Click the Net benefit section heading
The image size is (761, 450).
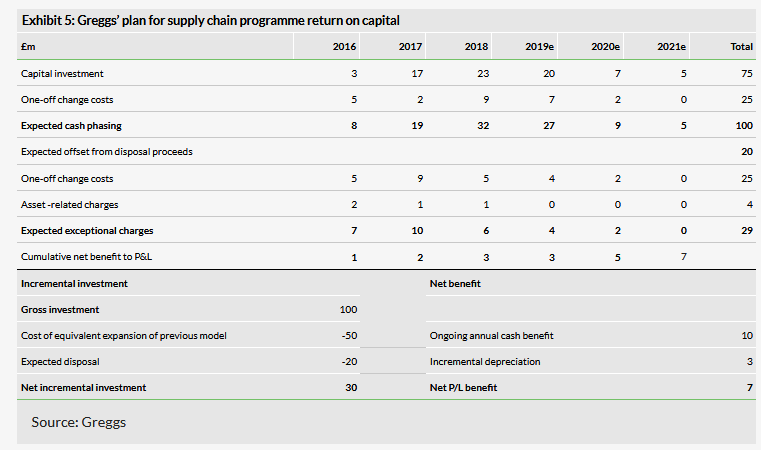455,283
